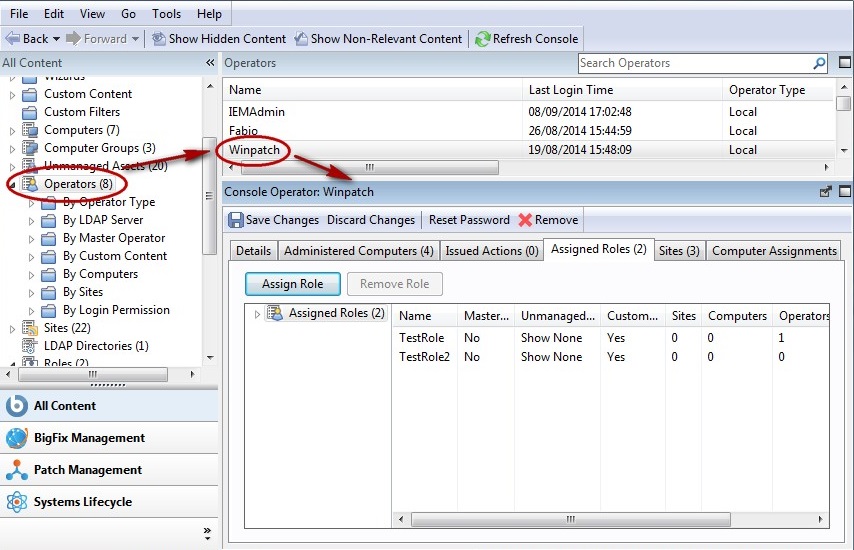Select the IEMAdmin operator row

pos(528,112)
